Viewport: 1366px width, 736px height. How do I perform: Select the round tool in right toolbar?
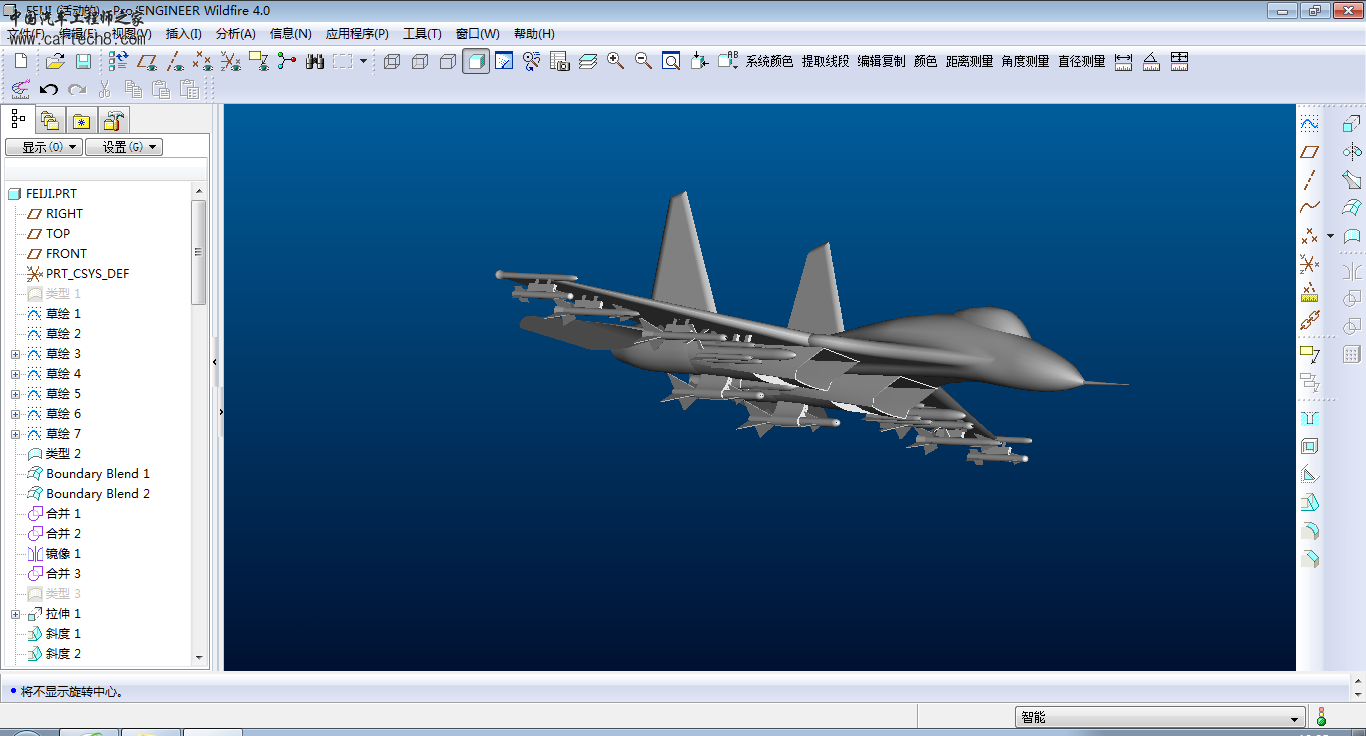(1310, 530)
